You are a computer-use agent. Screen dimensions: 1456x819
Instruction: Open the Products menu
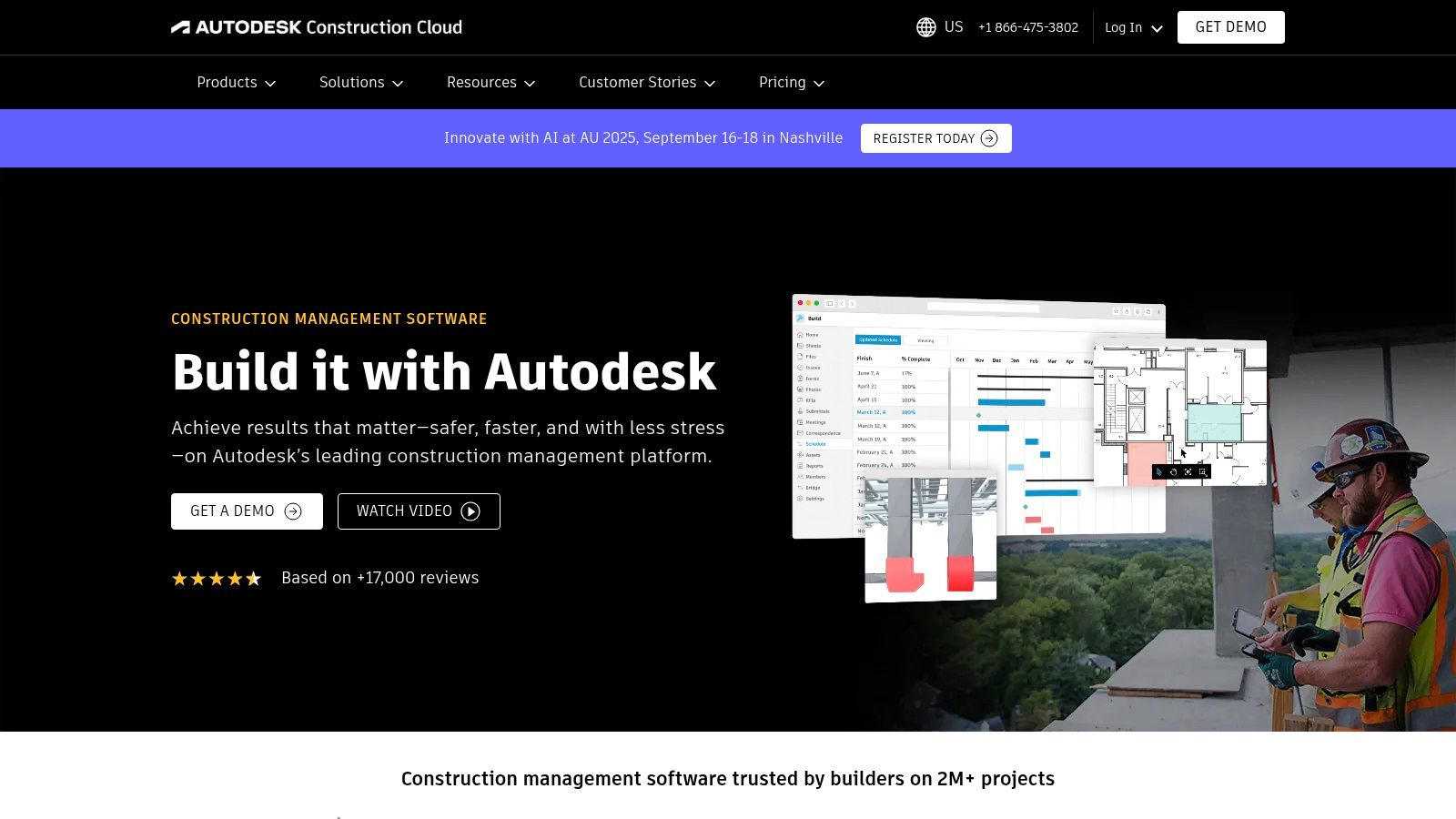237,83
